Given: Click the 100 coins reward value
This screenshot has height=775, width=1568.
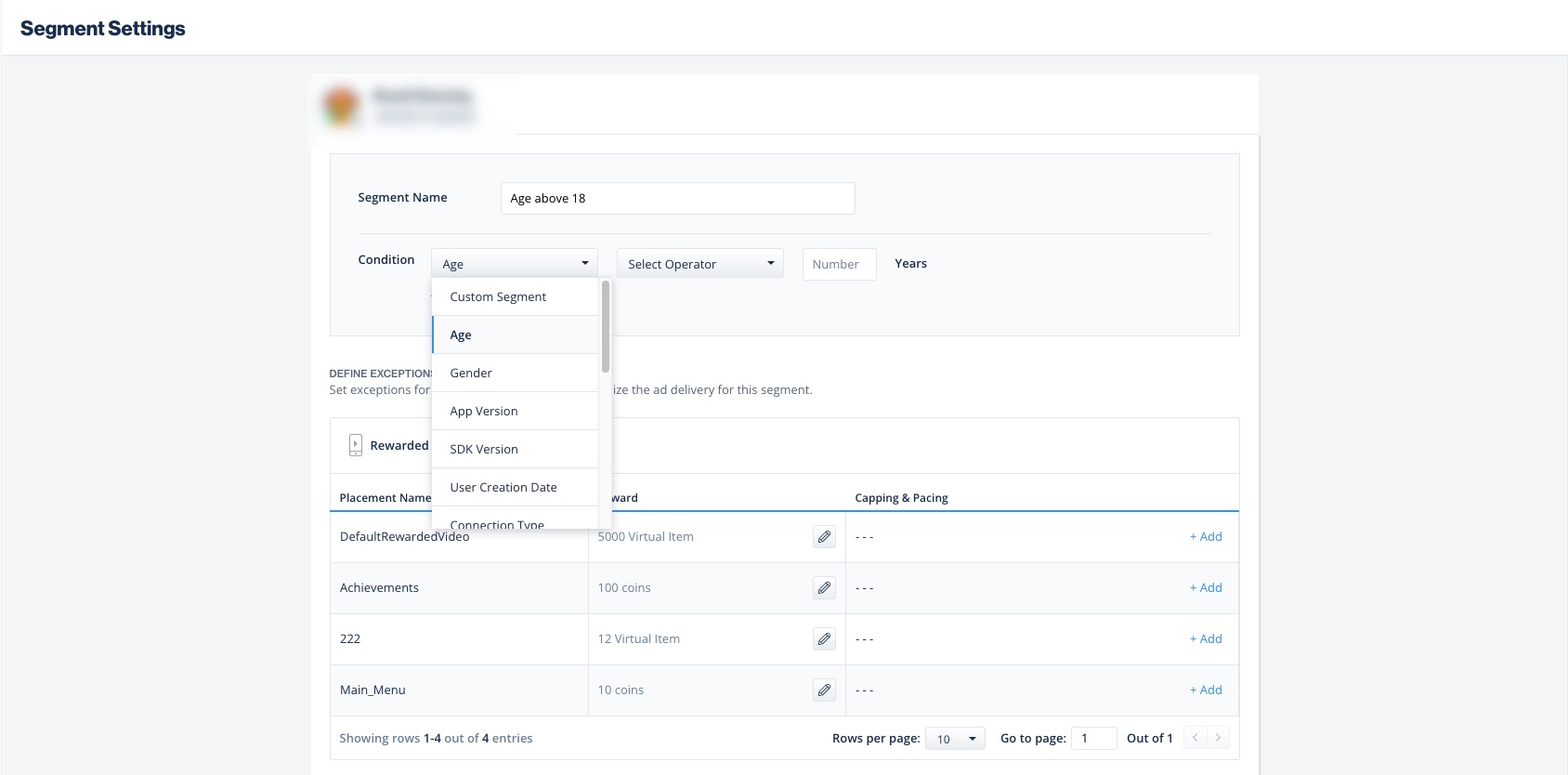Looking at the screenshot, I should [624, 588].
